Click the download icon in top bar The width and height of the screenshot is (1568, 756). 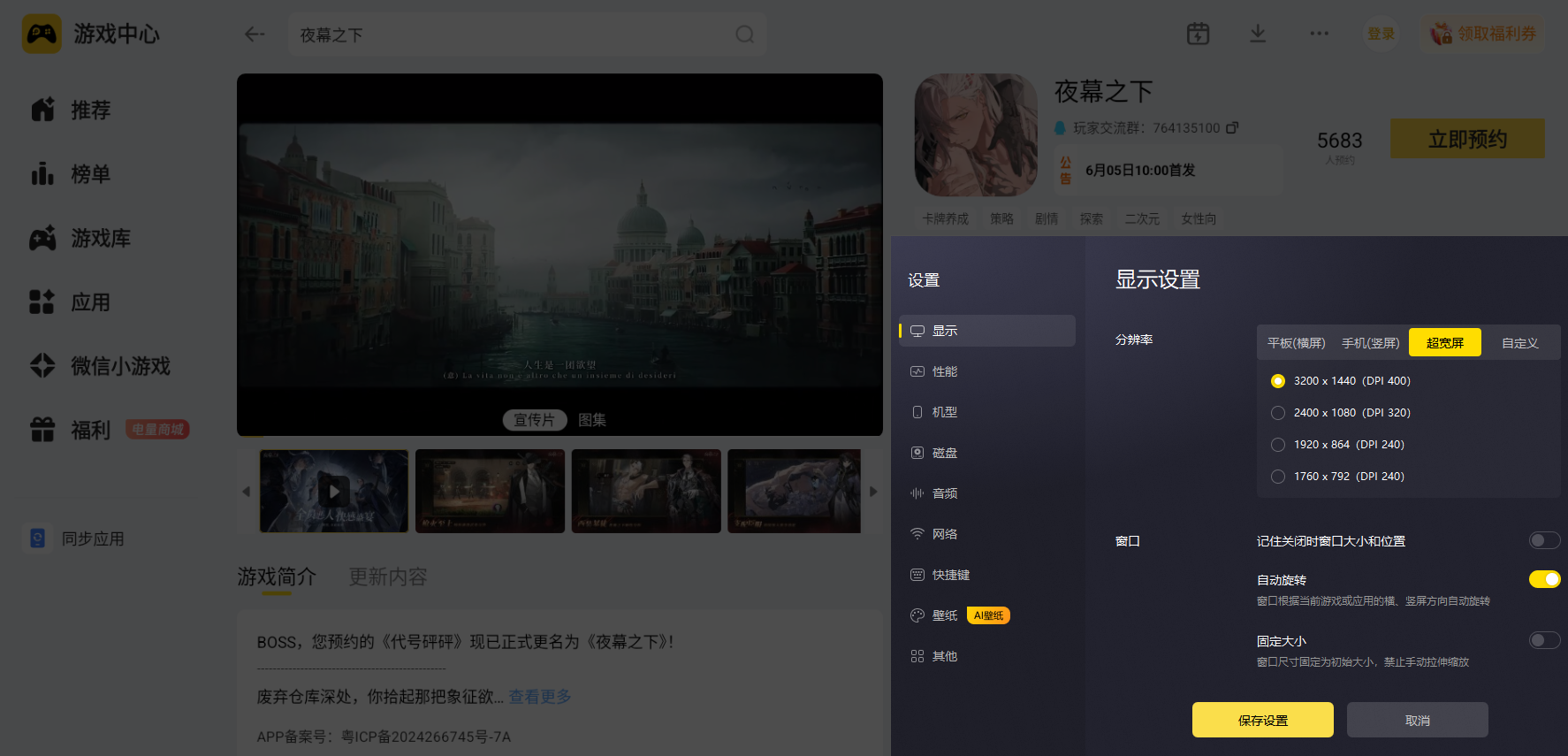click(1258, 34)
